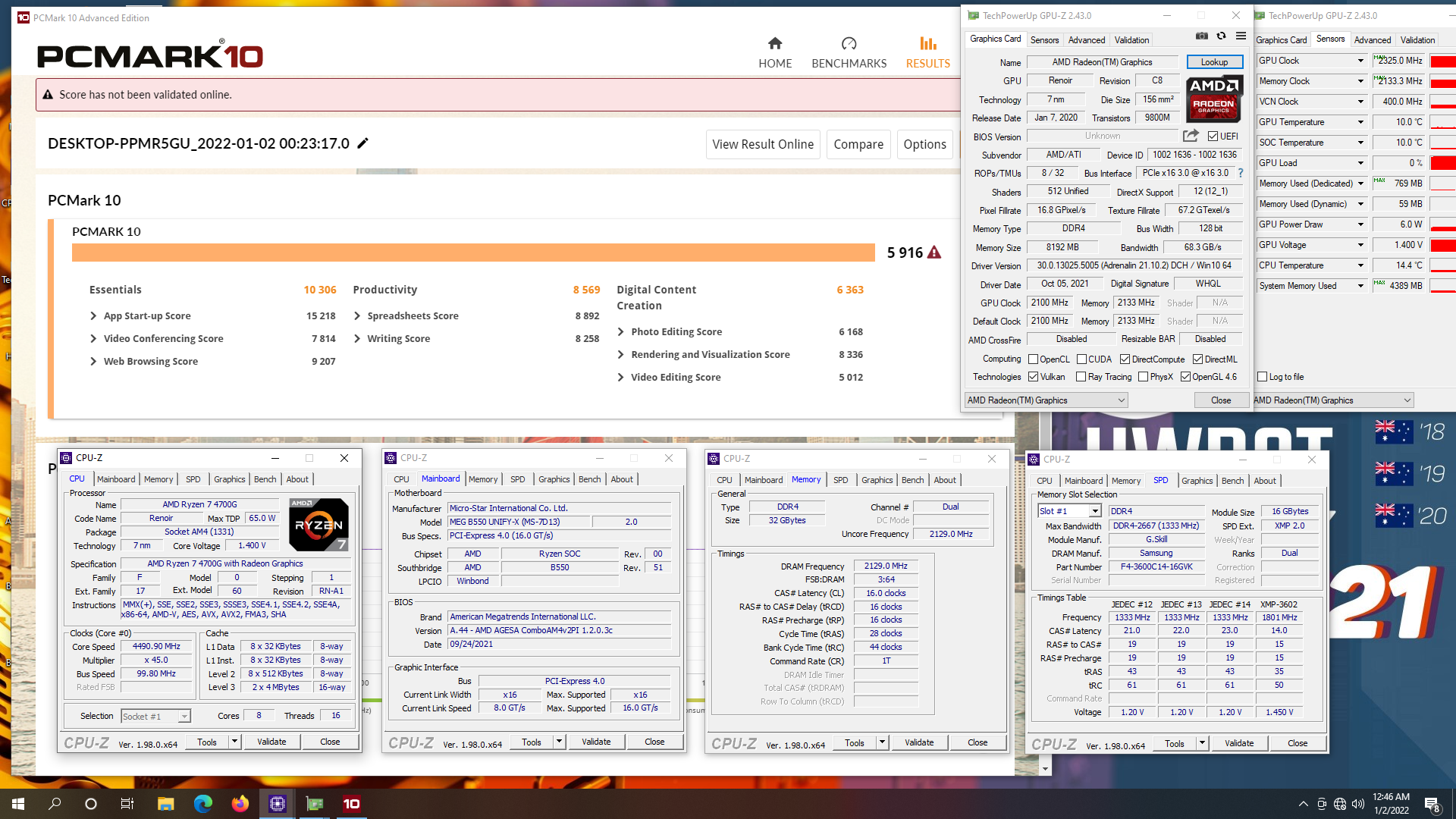Toggle the DirectML checkbox

tap(1197, 359)
